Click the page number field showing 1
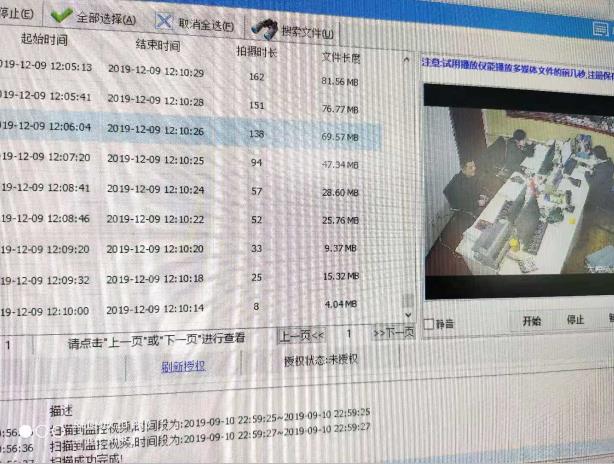This screenshot has height=464, width=614. [x=349, y=334]
